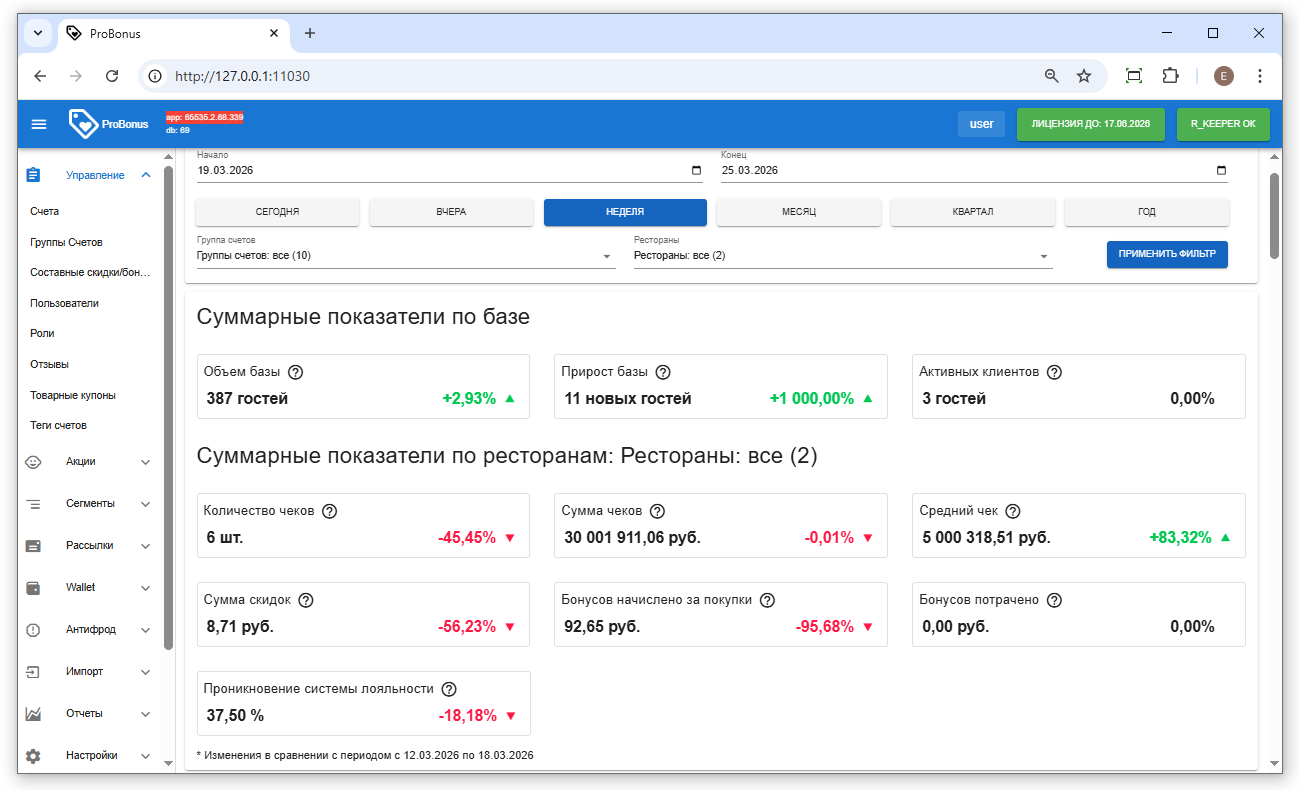Click help icon beside Бонусов начислено за покупки
Image resolution: width=1300 pixels, height=790 pixels.
[767, 600]
